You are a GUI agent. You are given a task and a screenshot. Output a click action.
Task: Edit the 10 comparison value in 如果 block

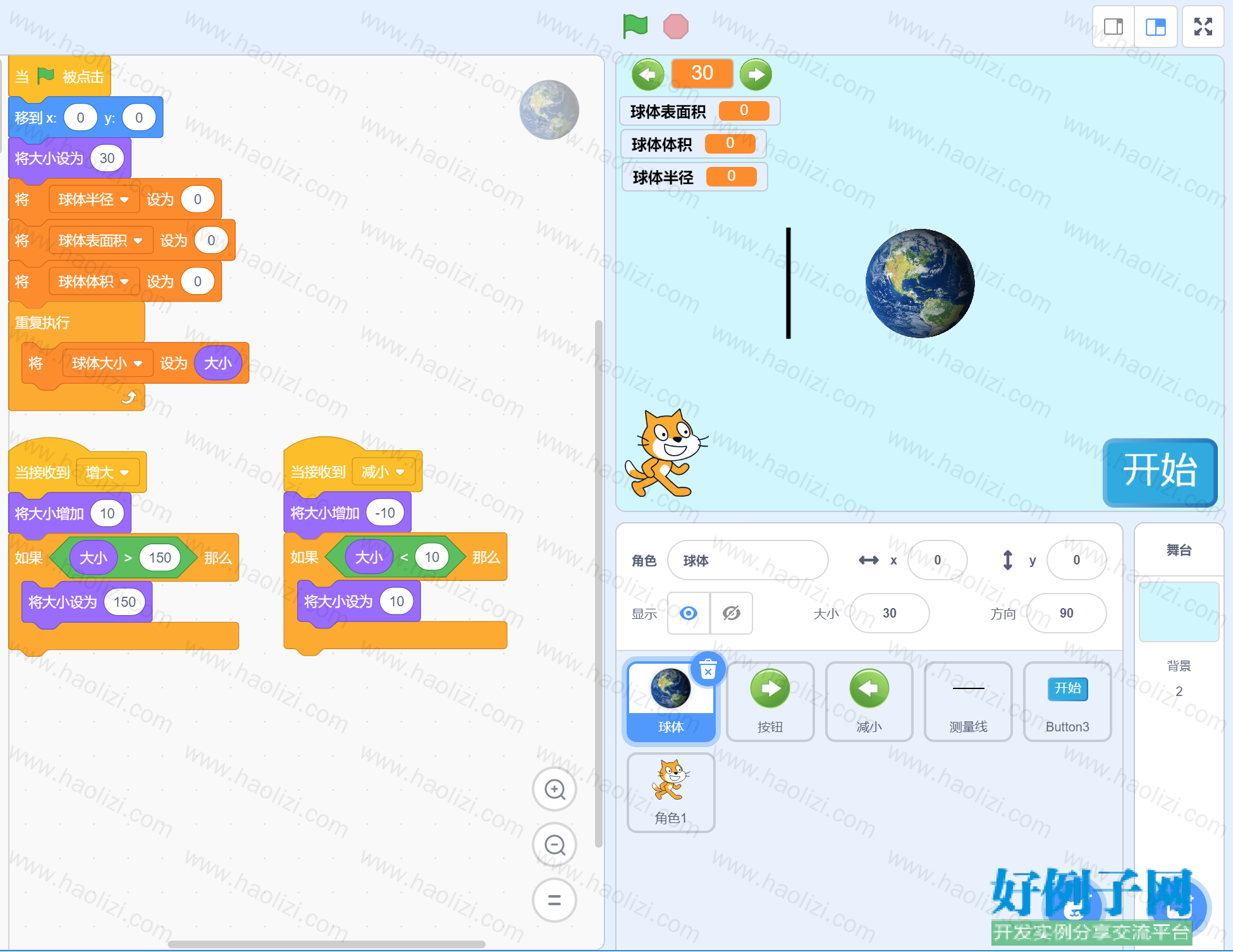(431, 557)
